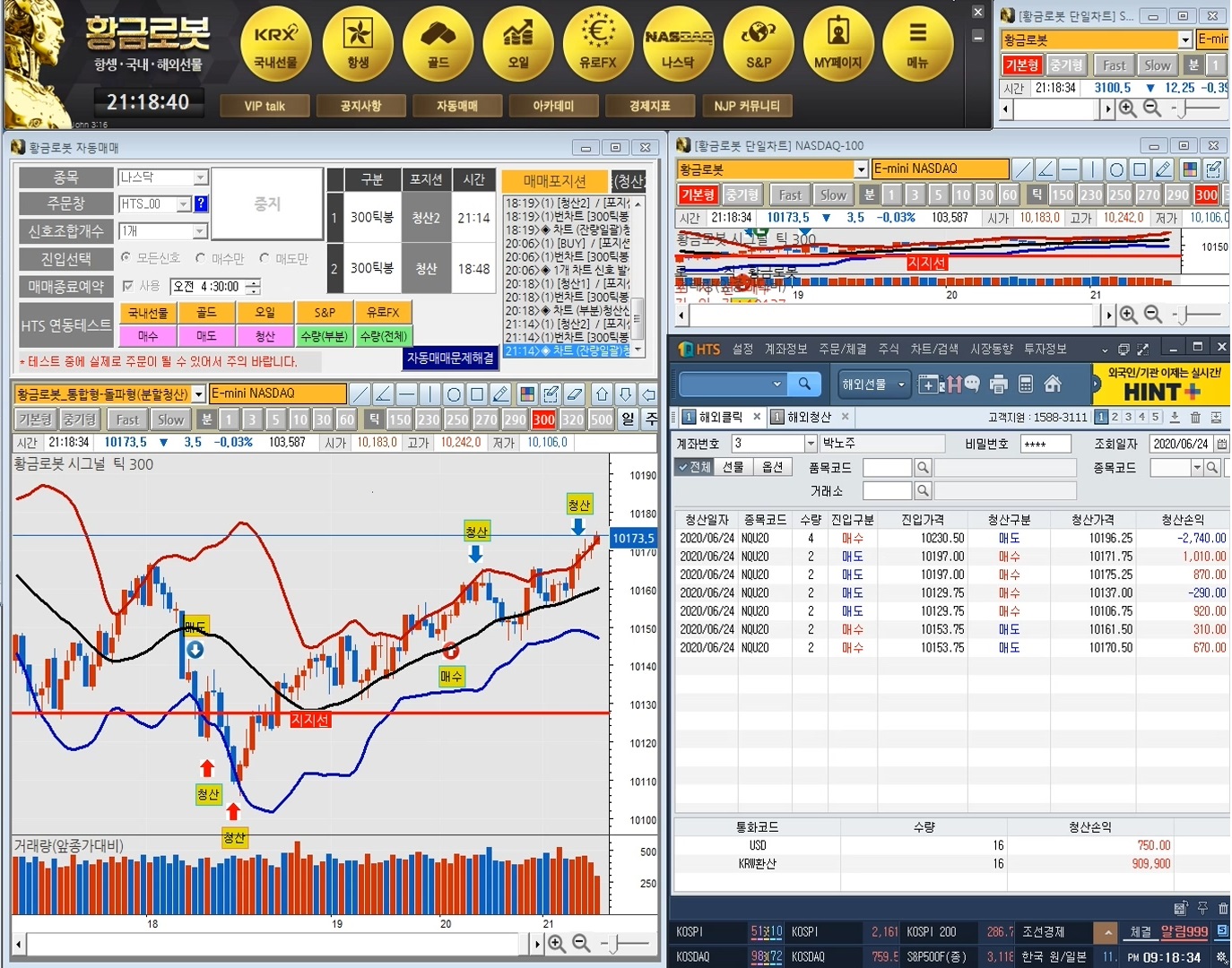Activate the 기본형 button in NASDAQ-100 chart window
The width and height of the screenshot is (1232, 968).
[698, 194]
